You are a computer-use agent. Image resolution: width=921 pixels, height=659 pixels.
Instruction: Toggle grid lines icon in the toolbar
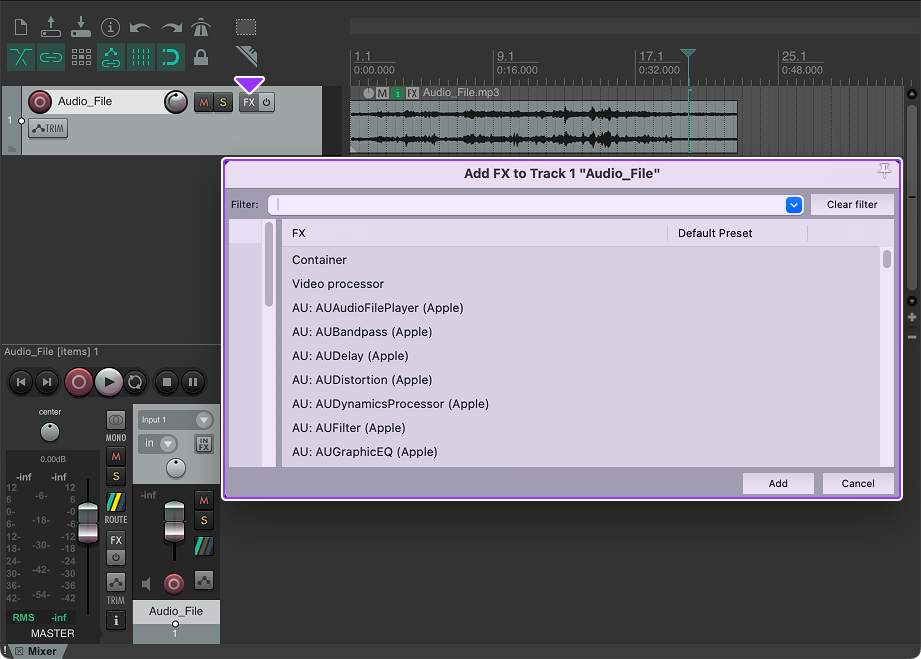coord(141,57)
